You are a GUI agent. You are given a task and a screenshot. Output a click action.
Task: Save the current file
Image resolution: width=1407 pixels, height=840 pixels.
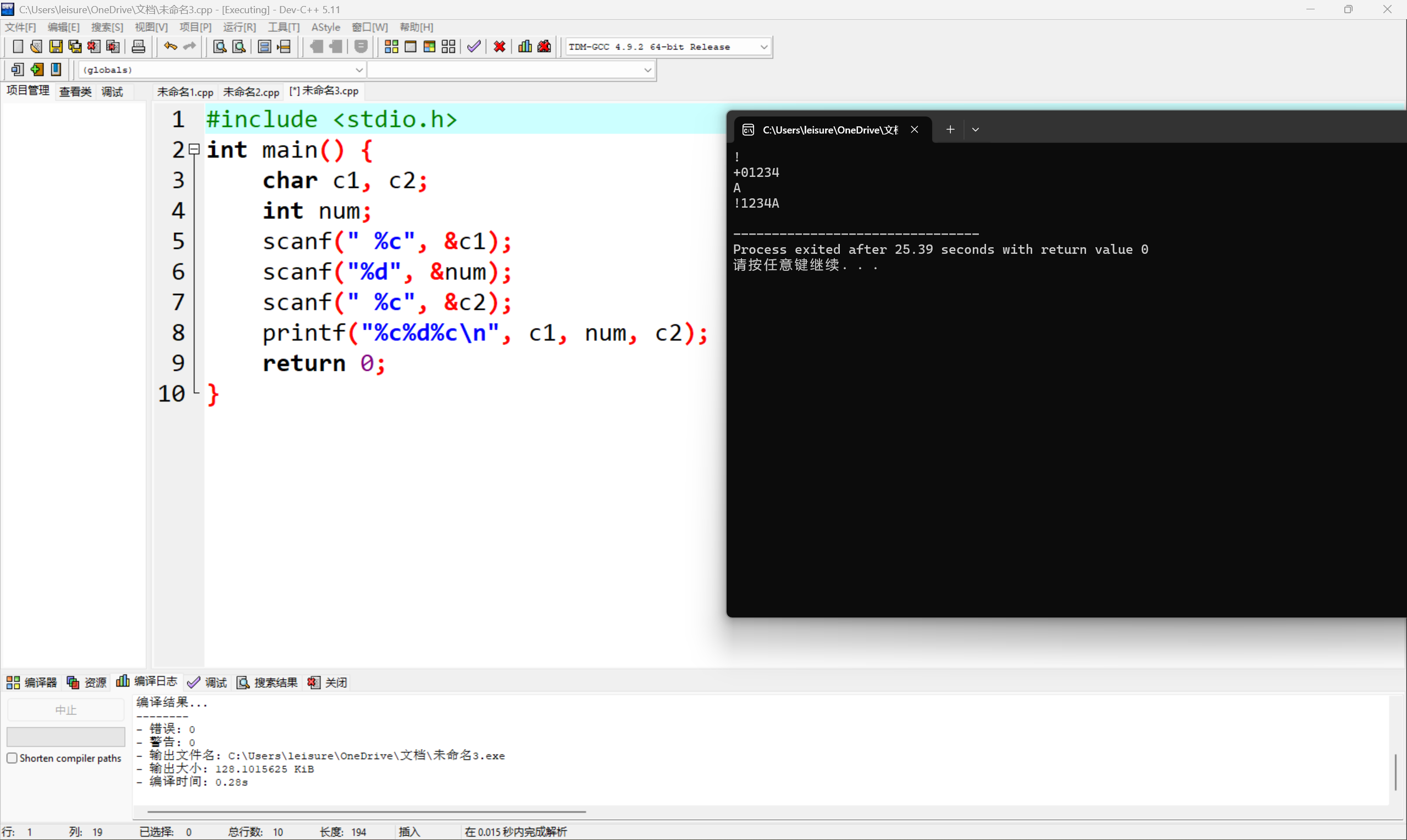pyautogui.click(x=55, y=46)
